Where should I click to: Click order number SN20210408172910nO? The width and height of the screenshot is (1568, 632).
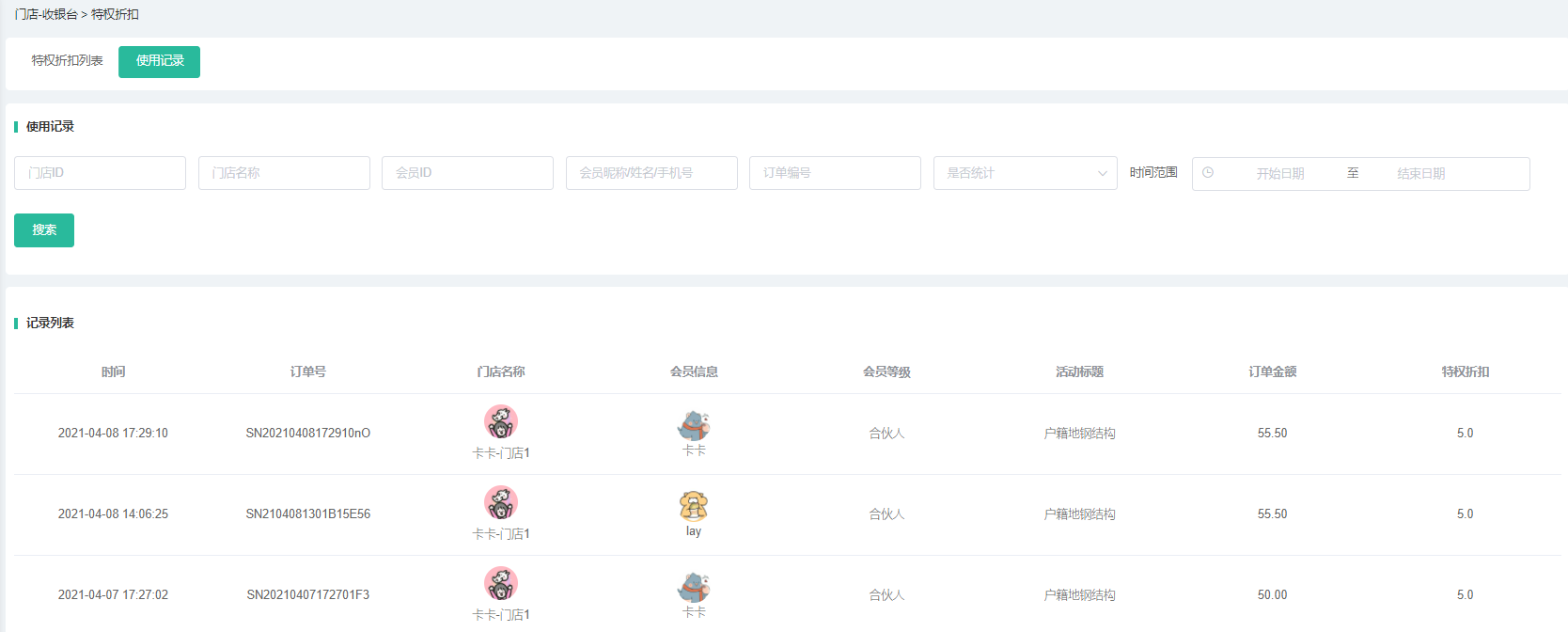point(308,434)
